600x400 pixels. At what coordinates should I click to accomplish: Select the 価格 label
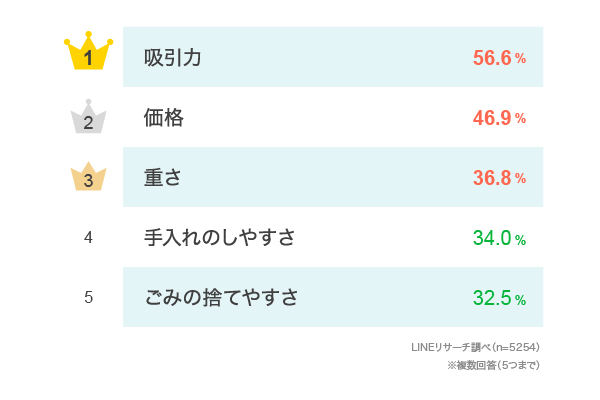pyautogui.click(x=164, y=118)
